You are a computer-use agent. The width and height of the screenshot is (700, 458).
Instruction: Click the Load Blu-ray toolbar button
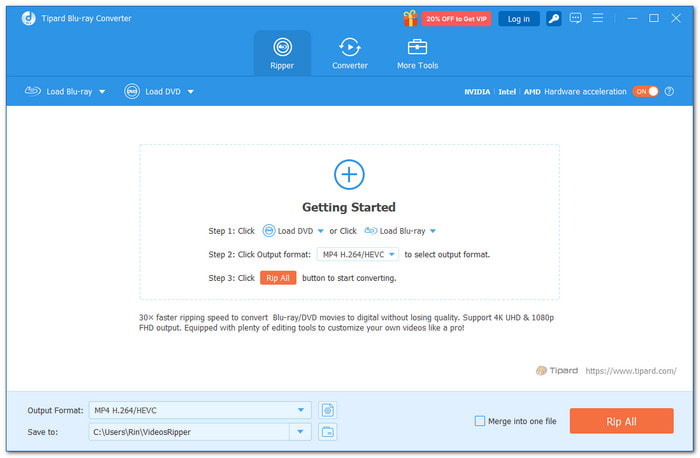pos(58,92)
